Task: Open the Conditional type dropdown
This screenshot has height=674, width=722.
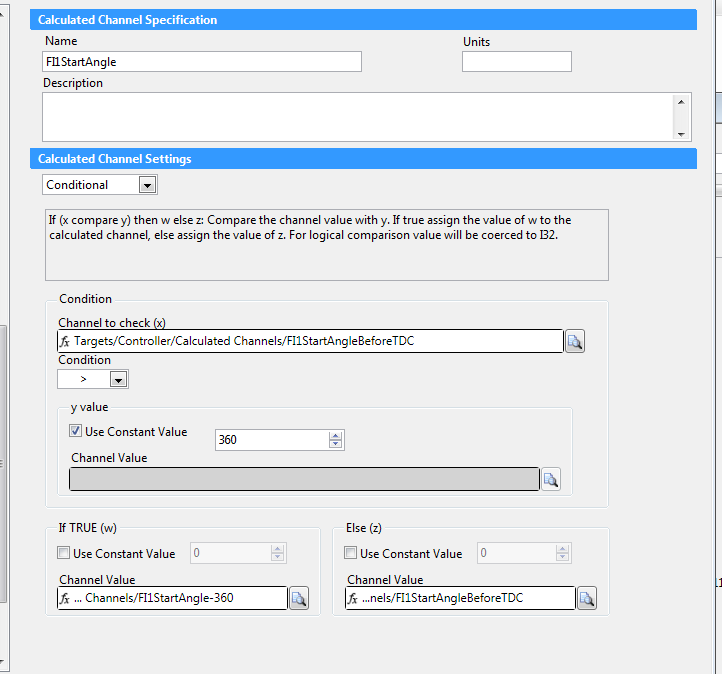Action: click(x=147, y=185)
